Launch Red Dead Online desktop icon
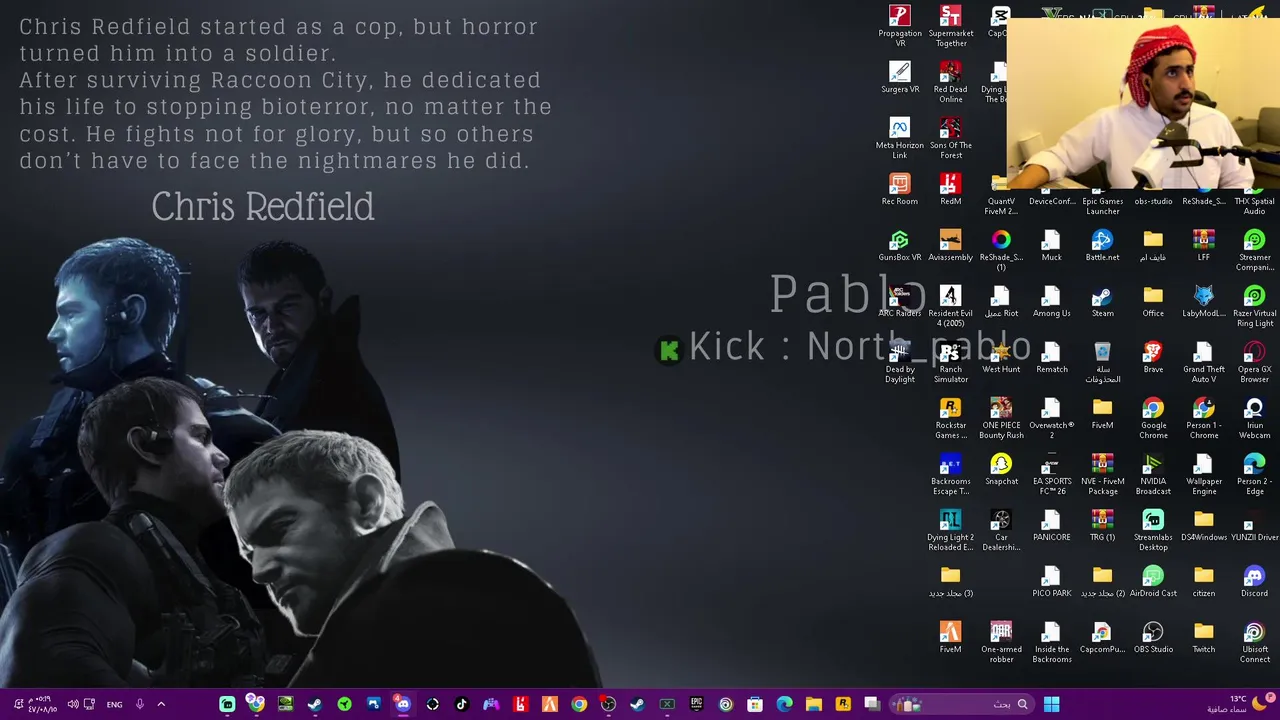This screenshot has height=720, width=1280. pos(951,82)
